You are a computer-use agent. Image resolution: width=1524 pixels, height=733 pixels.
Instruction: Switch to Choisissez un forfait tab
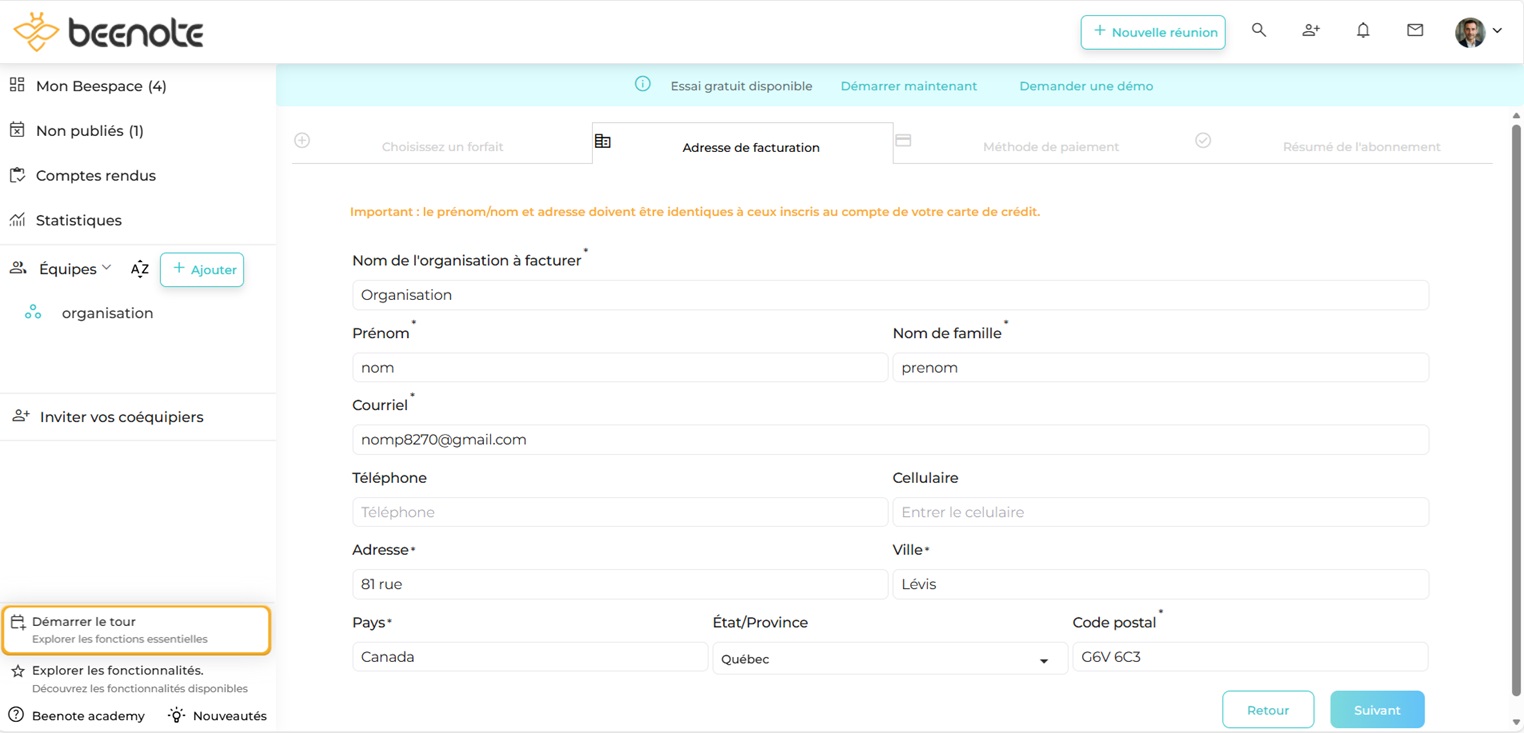(x=442, y=147)
